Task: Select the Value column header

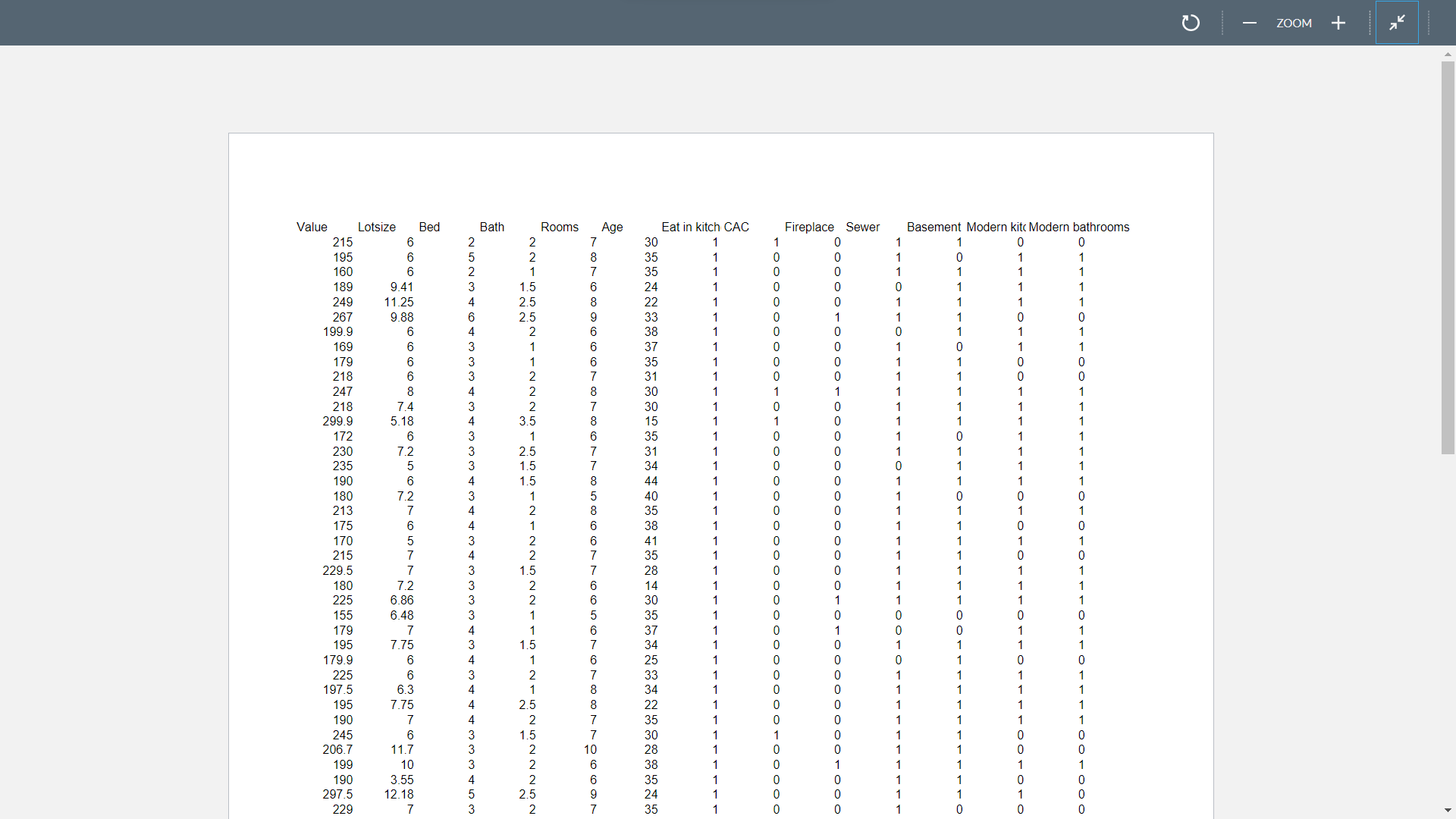Action: pos(311,227)
